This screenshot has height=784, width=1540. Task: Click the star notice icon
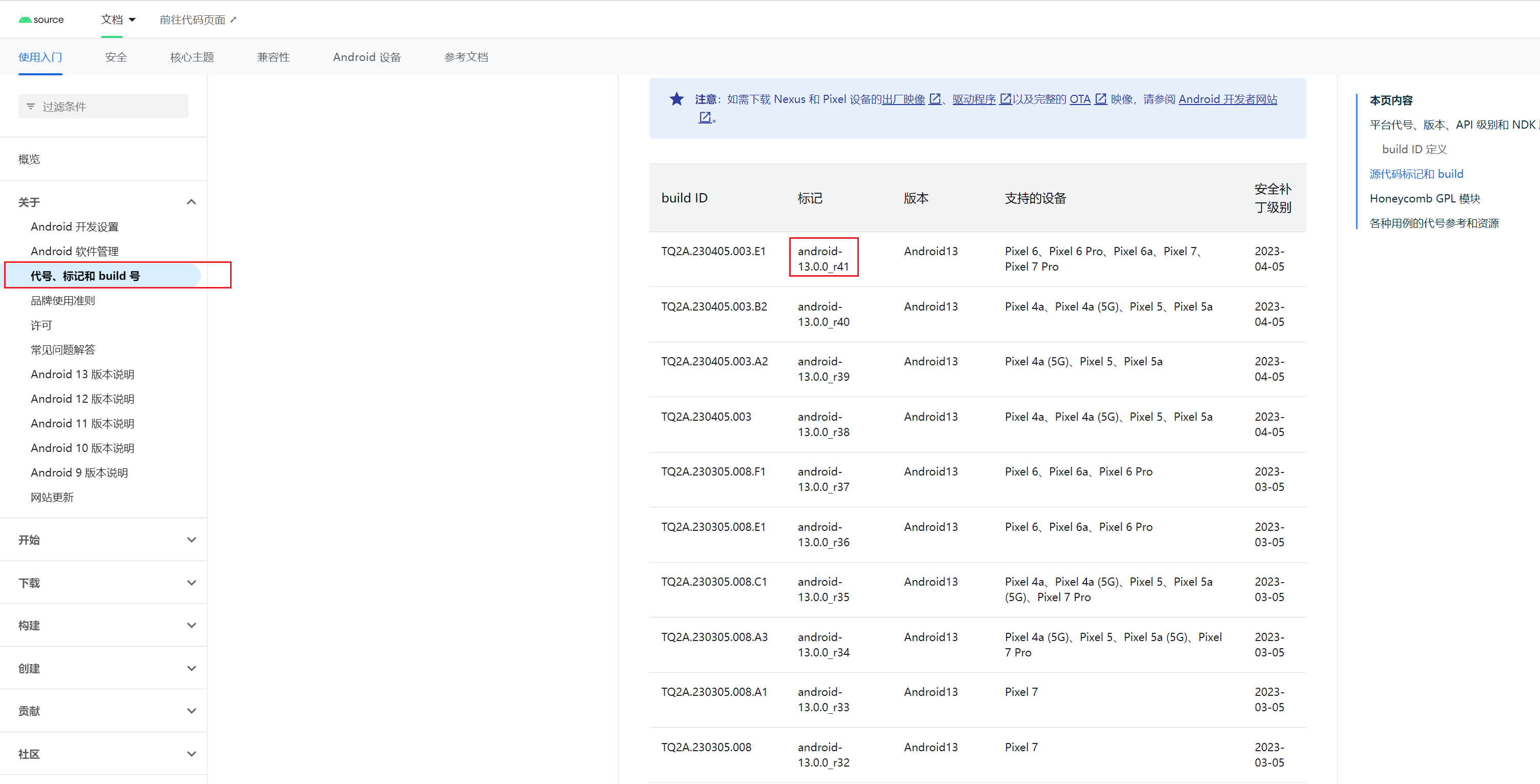point(676,99)
